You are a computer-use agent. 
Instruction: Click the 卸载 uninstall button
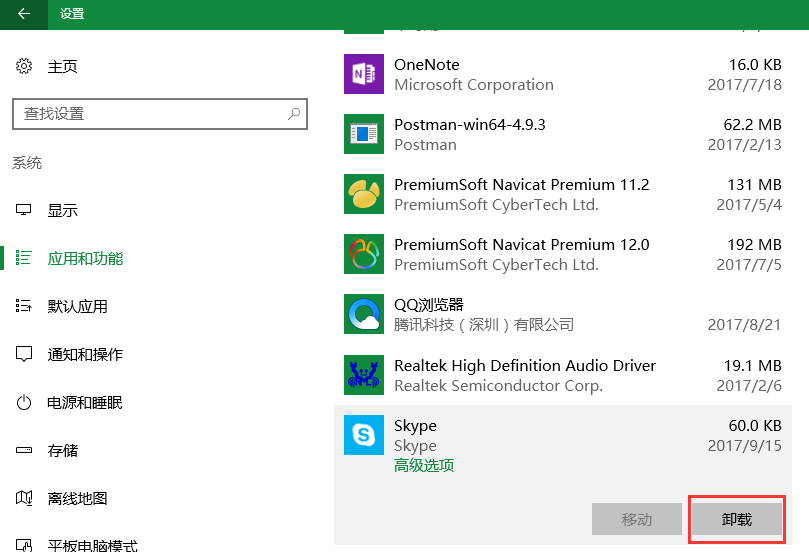click(x=737, y=519)
